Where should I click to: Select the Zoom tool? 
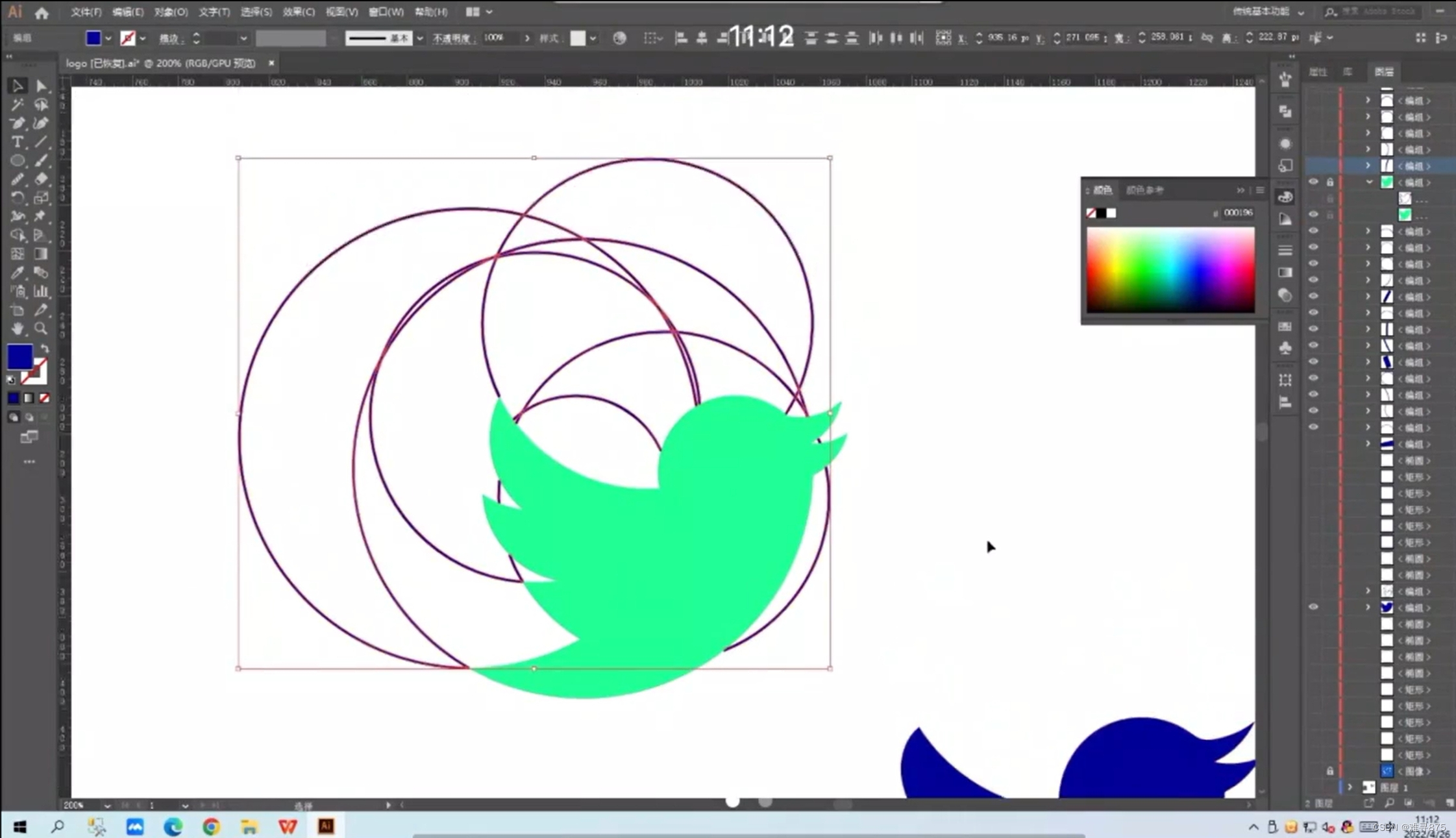coord(41,328)
